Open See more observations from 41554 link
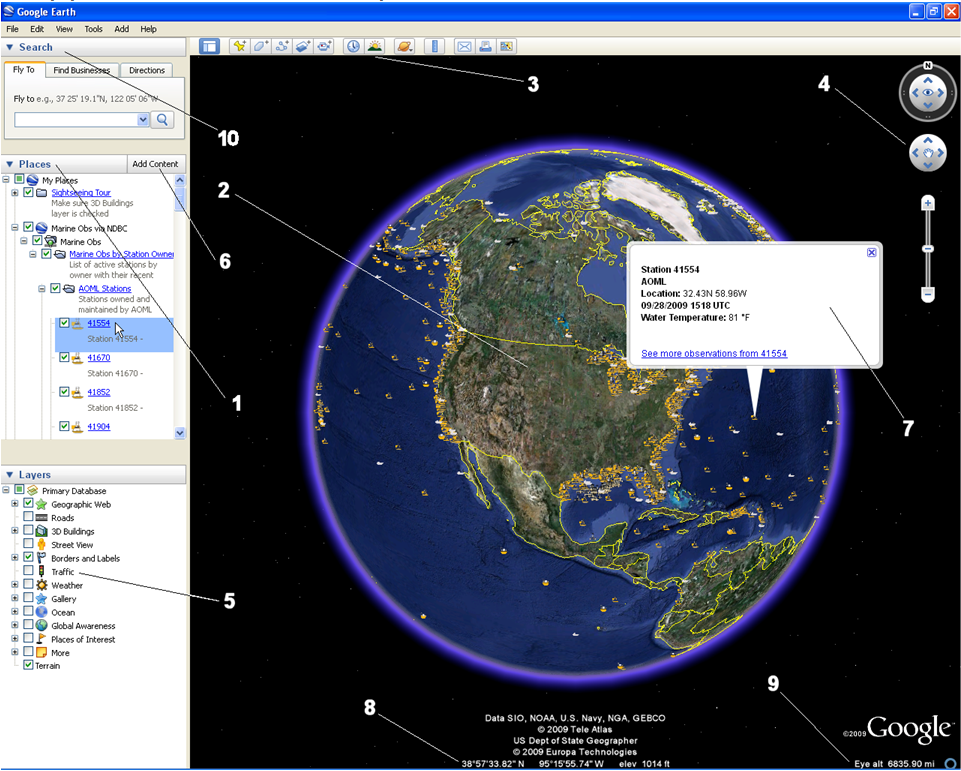The width and height of the screenshot is (961, 771). coord(714,354)
